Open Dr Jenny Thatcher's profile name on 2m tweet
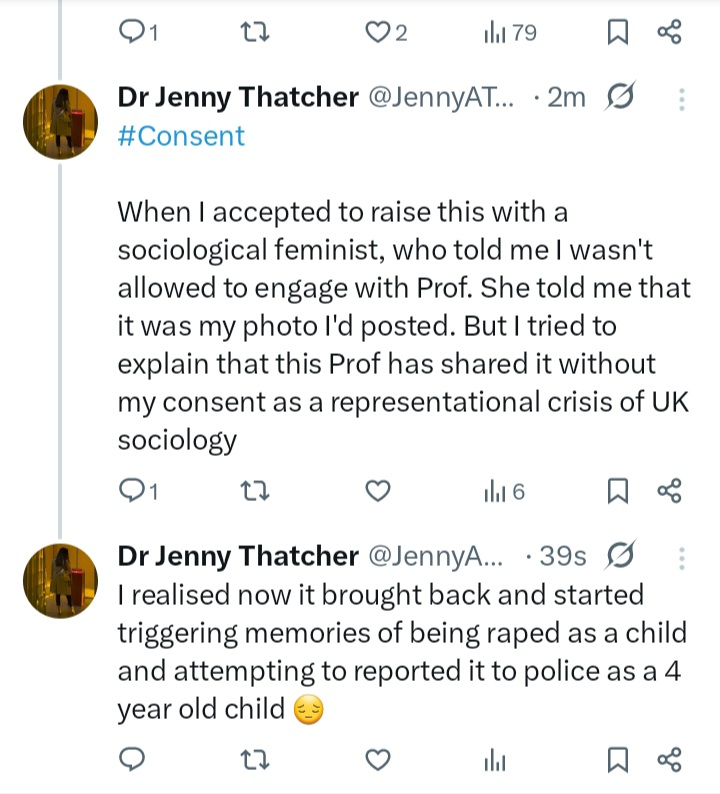Image resolution: width=720 pixels, height=794 pixels. [238, 98]
